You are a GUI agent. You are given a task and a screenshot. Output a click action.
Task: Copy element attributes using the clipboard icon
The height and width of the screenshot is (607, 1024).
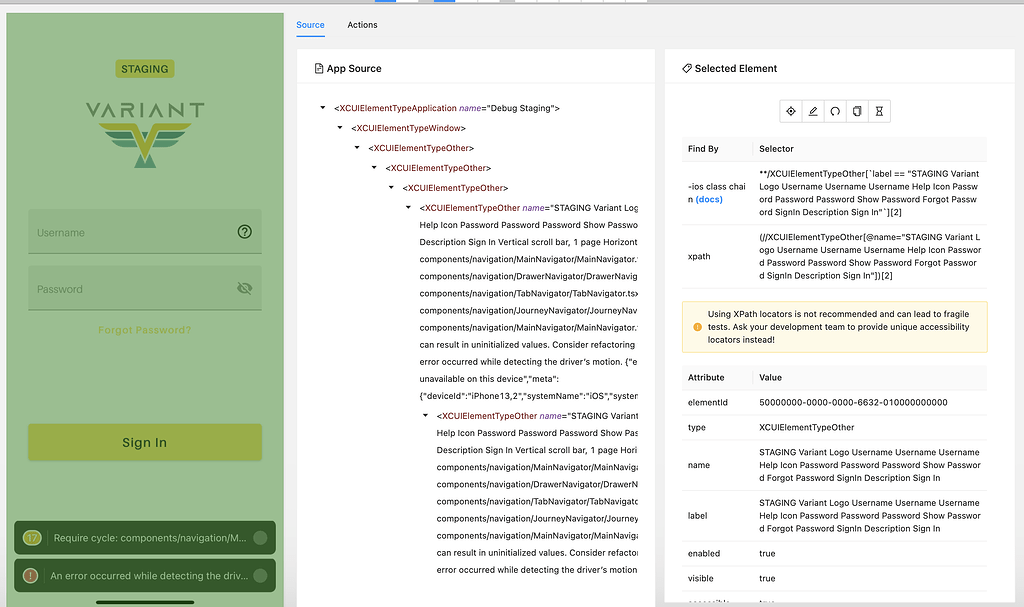857,111
